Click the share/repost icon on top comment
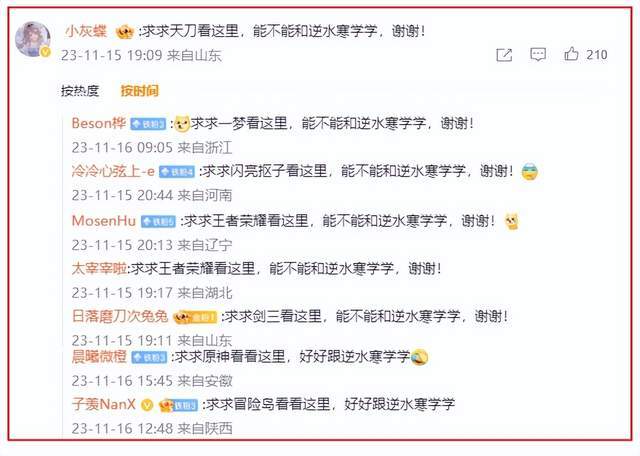Image resolution: width=640 pixels, height=456 pixels. pos(504,55)
